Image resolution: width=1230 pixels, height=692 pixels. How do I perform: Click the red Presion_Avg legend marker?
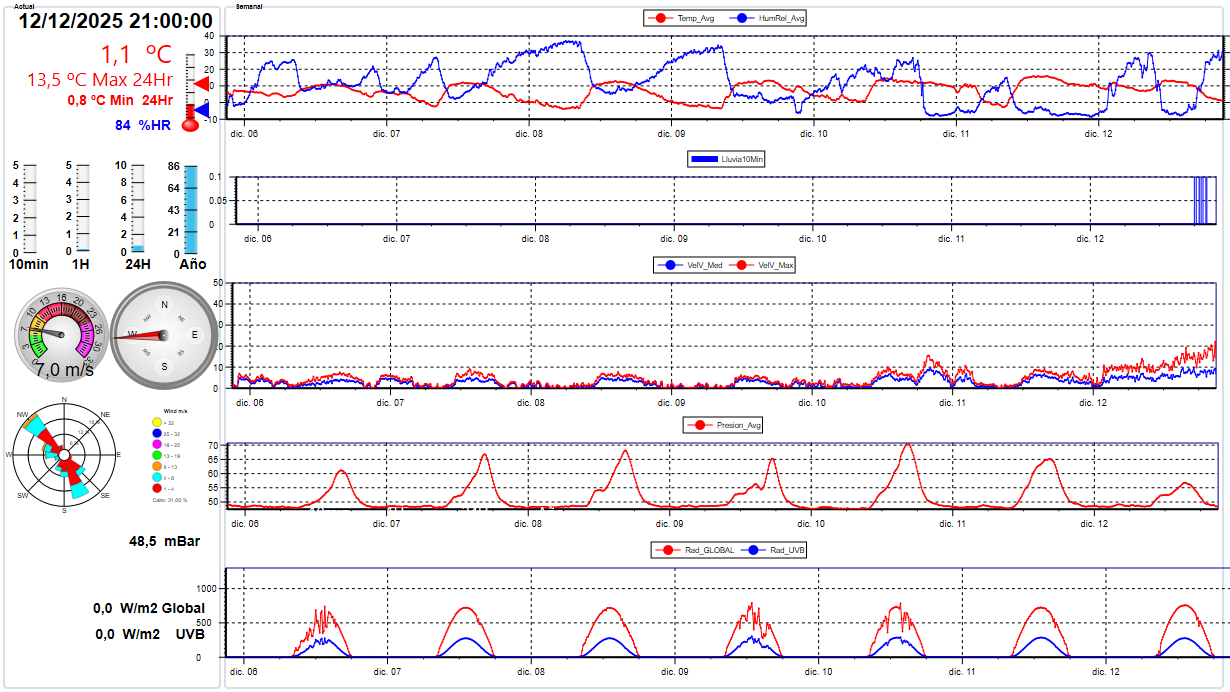tap(699, 425)
